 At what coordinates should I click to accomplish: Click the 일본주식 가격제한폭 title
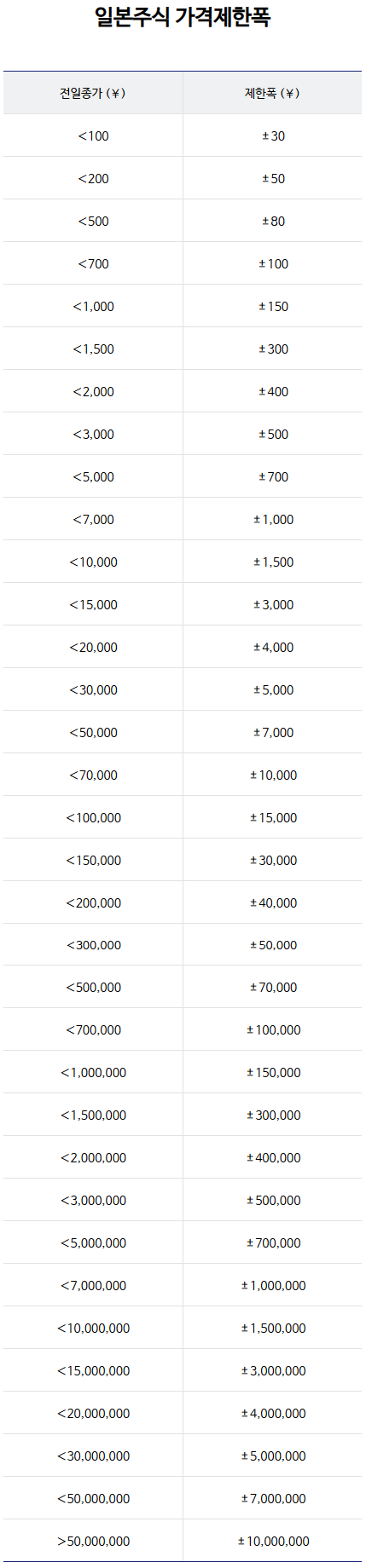pyautogui.click(x=183, y=17)
